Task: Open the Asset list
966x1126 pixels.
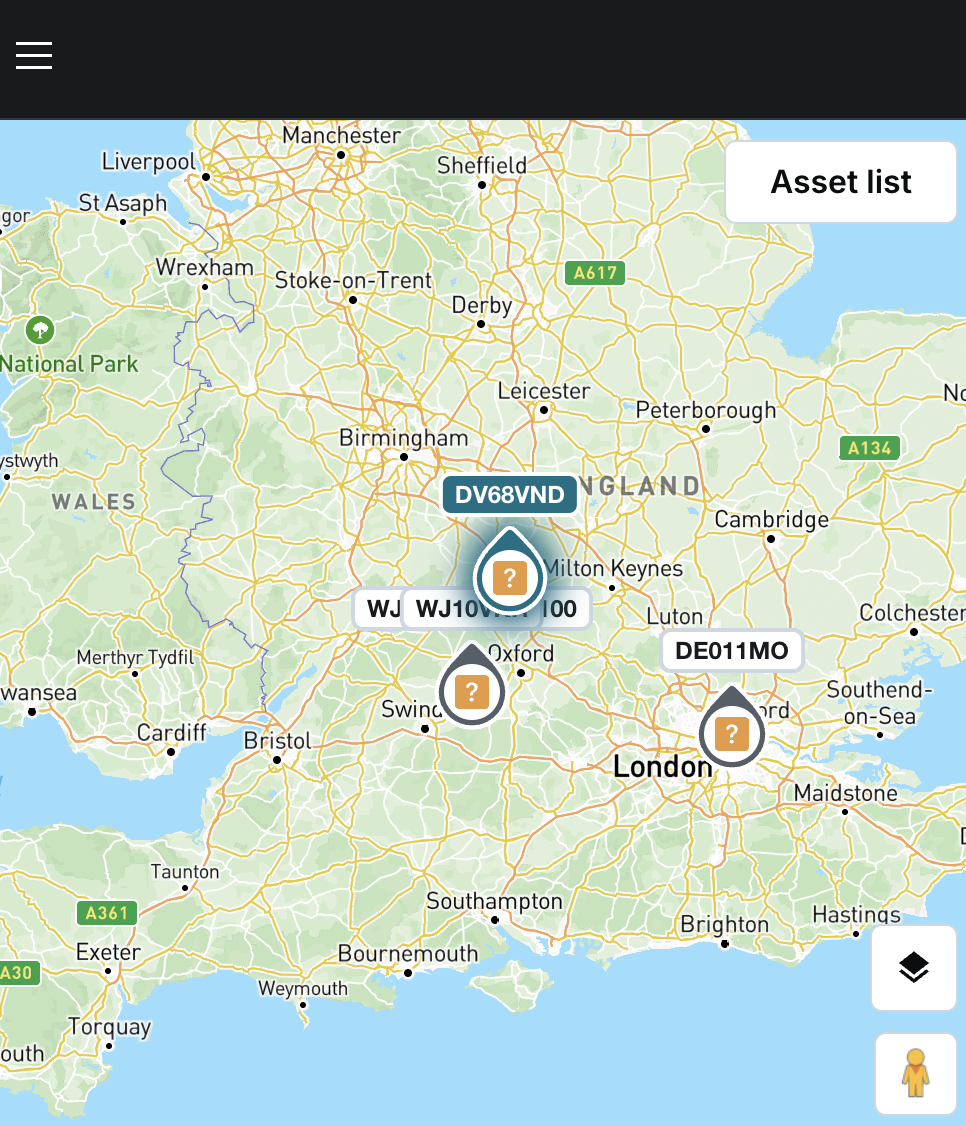Action: tap(840, 182)
